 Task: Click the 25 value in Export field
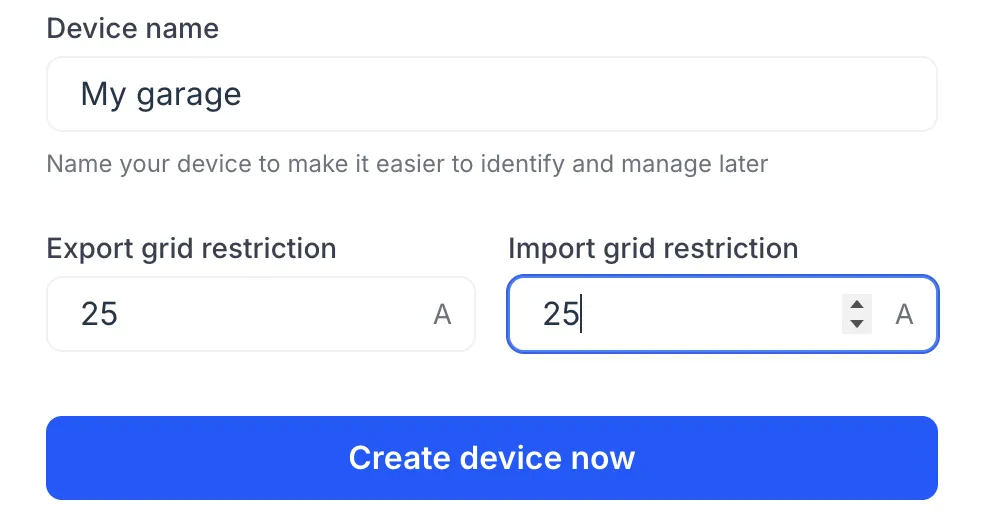coord(99,315)
